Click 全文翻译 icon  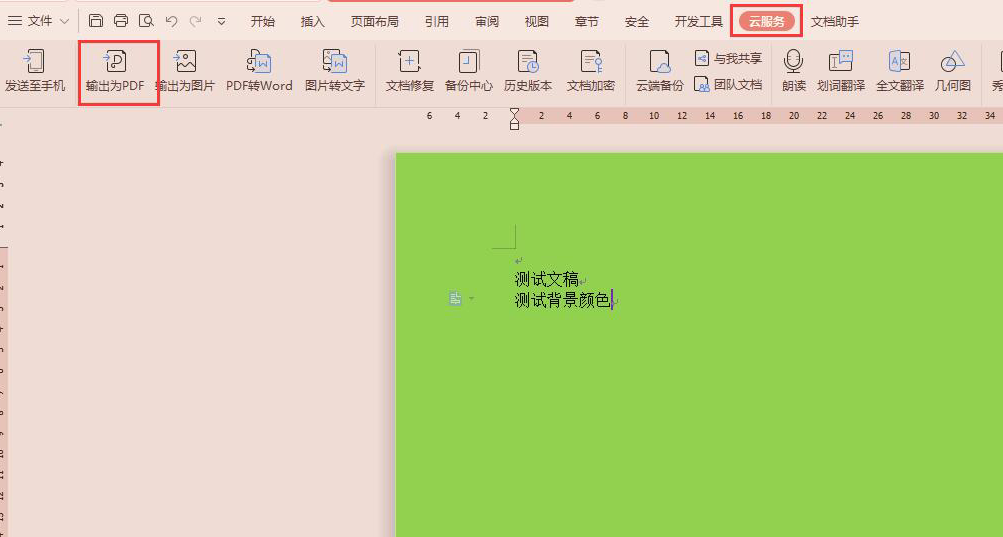899,71
